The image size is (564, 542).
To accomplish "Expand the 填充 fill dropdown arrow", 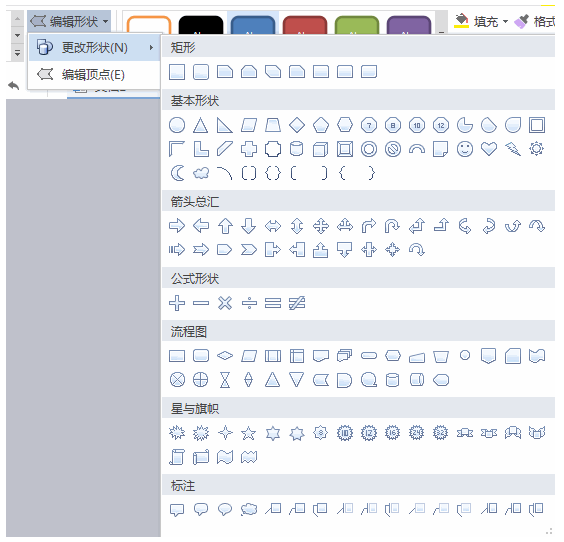I will point(505,22).
